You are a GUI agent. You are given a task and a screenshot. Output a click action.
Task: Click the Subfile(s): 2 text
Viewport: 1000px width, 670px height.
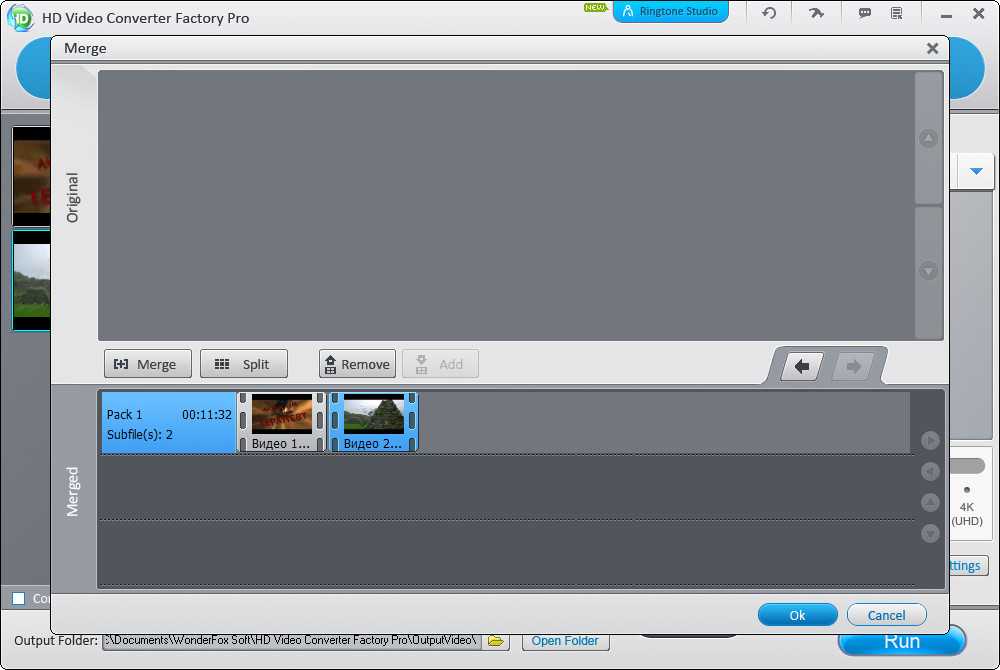click(x=140, y=435)
